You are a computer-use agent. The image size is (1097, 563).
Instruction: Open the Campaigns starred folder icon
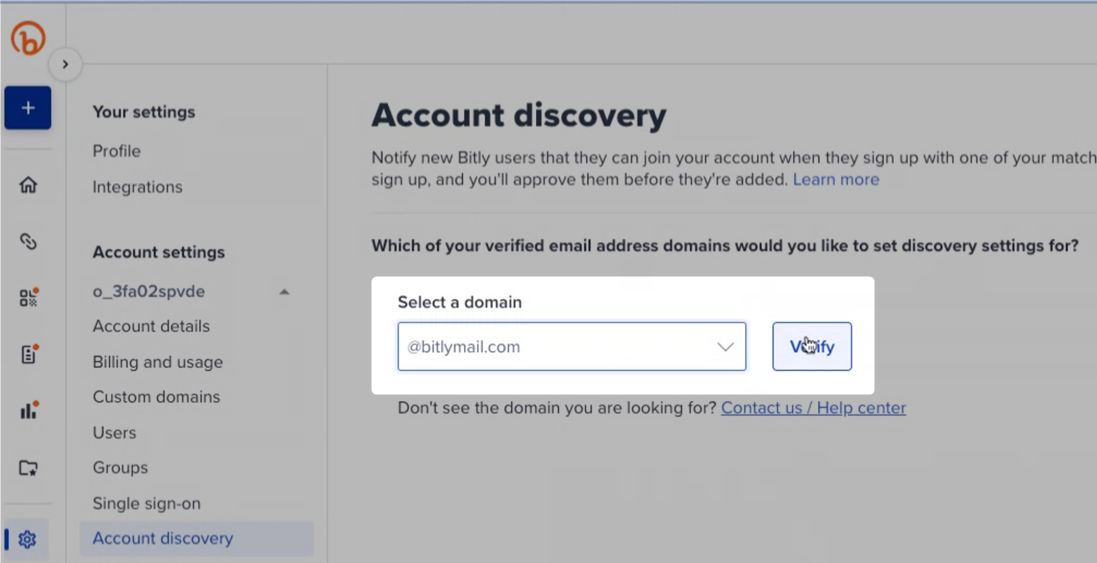click(28, 468)
